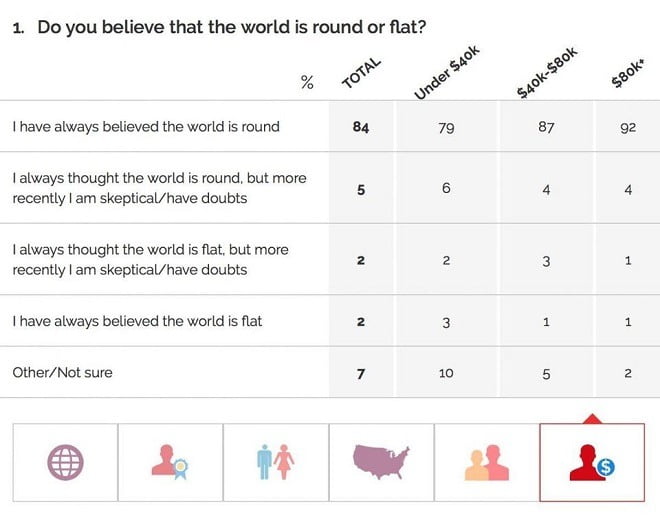Viewport: 660px width, 518px height.
Task: Click the question title about round or flat
Action: coord(219,27)
